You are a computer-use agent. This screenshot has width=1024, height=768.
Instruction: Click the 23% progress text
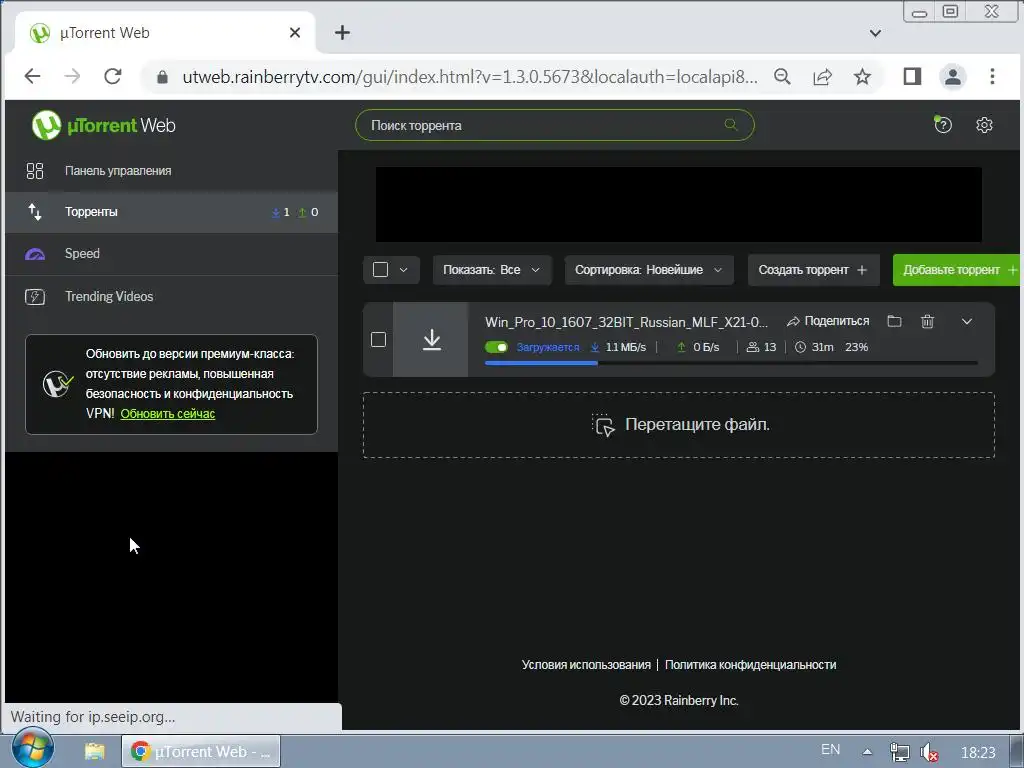point(857,347)
